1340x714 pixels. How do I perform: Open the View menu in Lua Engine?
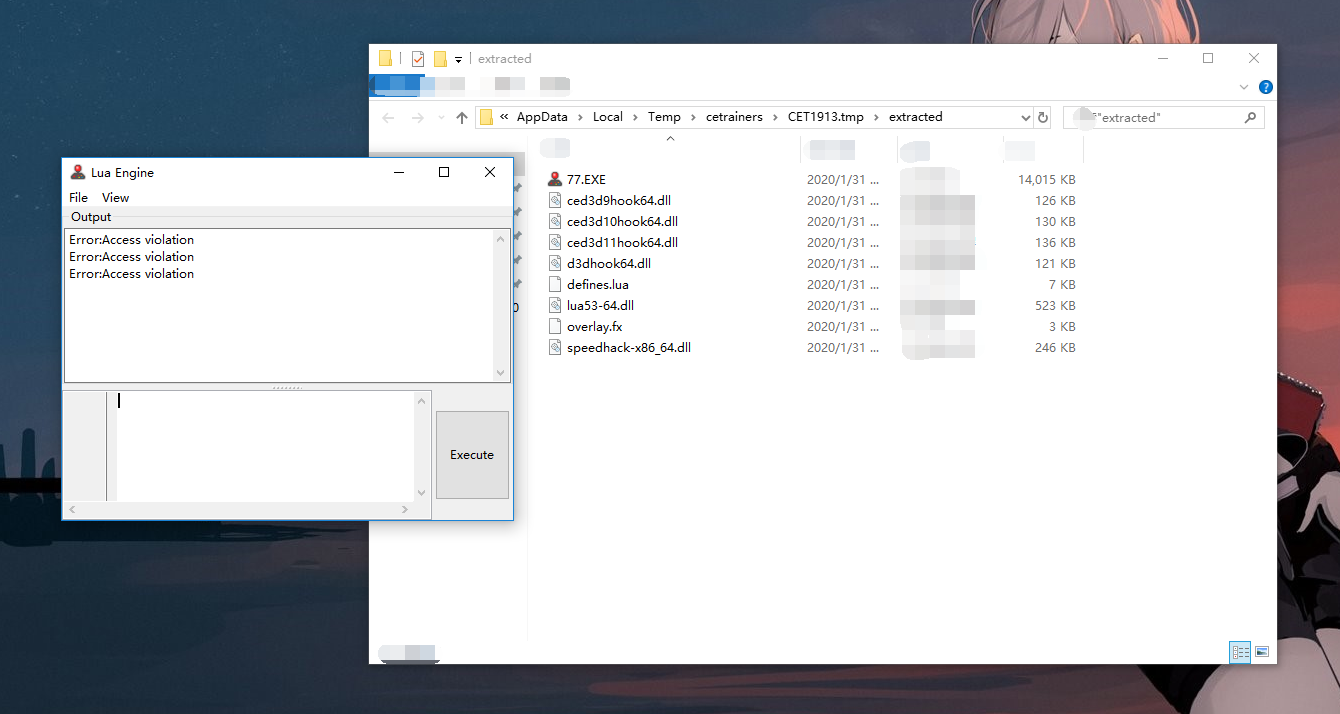pos(115,197)
